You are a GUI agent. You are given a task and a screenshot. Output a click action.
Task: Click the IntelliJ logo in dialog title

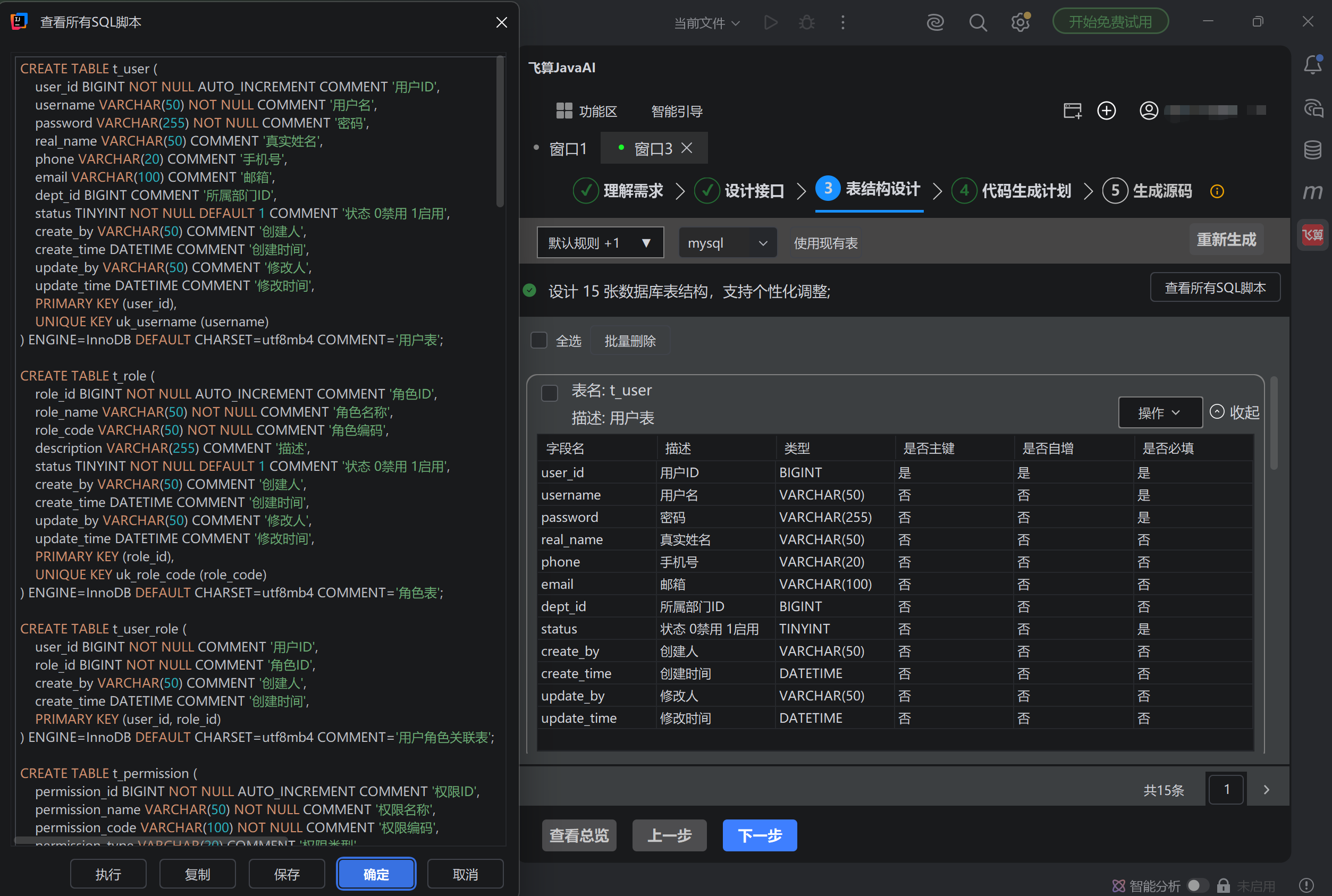pos(19,22)
